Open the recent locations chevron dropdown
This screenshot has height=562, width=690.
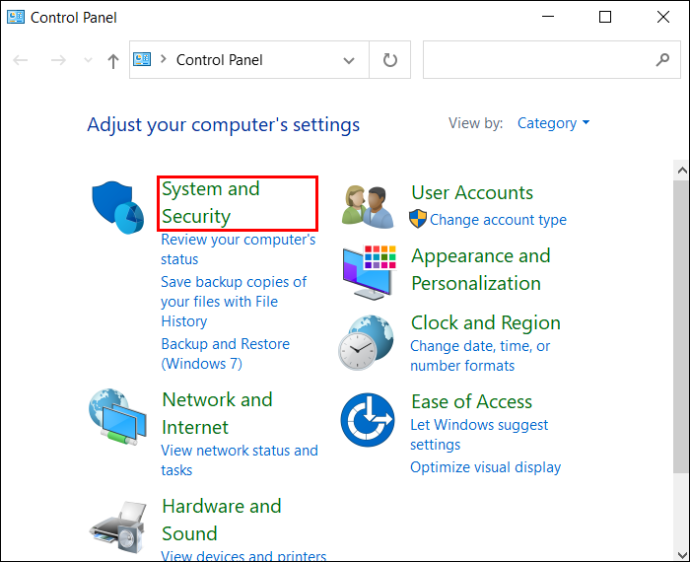coord(88,60)
